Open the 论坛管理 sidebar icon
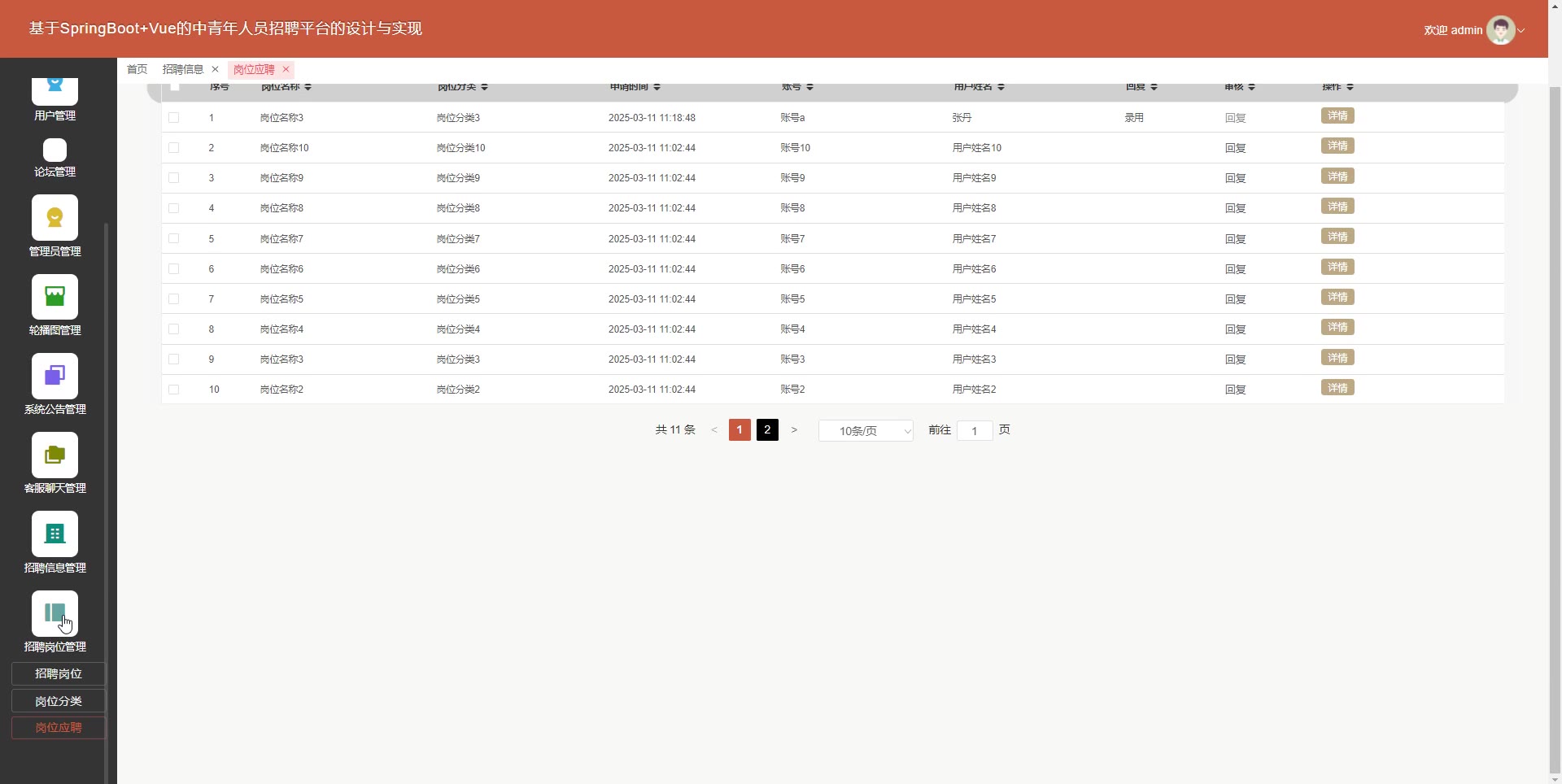1562x784 pixels. (x=55, y=150)
